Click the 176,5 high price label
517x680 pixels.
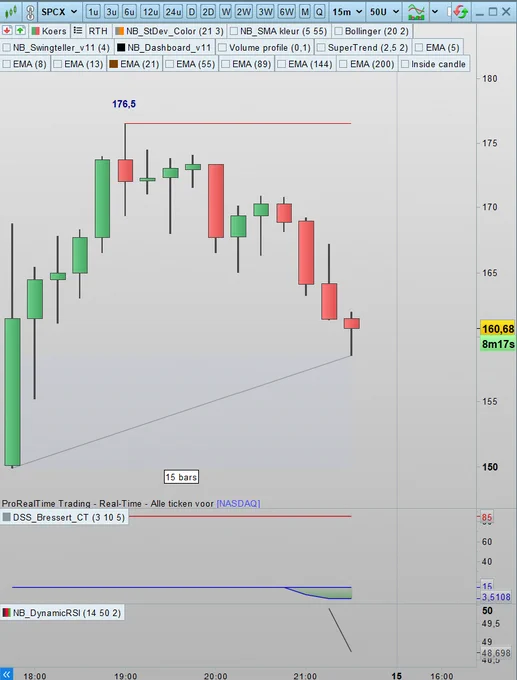coord(124,104)
